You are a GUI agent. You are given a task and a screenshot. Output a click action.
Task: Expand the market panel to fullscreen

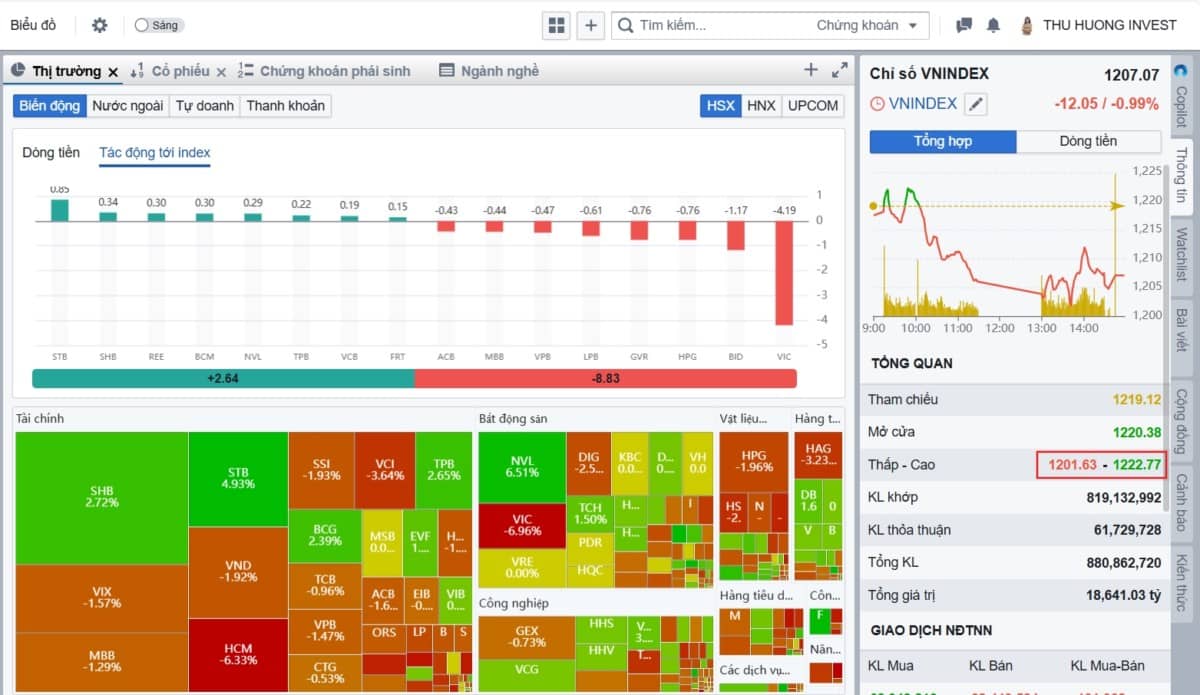point(840,70)
